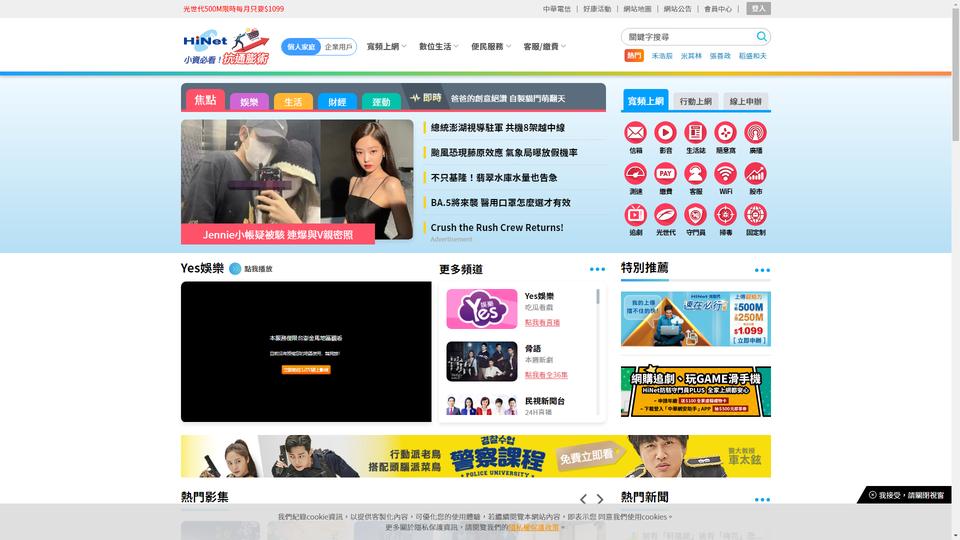Open the 網站地圖 top link
This screenshot has width=960, height=540.
(x=637, y=9)
